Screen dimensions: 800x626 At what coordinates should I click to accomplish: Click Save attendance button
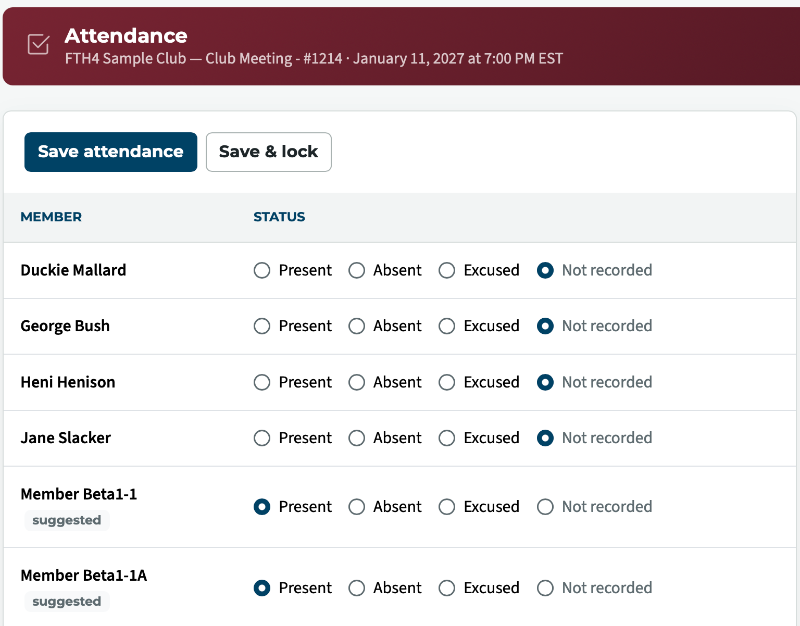(x=111, y=152)
